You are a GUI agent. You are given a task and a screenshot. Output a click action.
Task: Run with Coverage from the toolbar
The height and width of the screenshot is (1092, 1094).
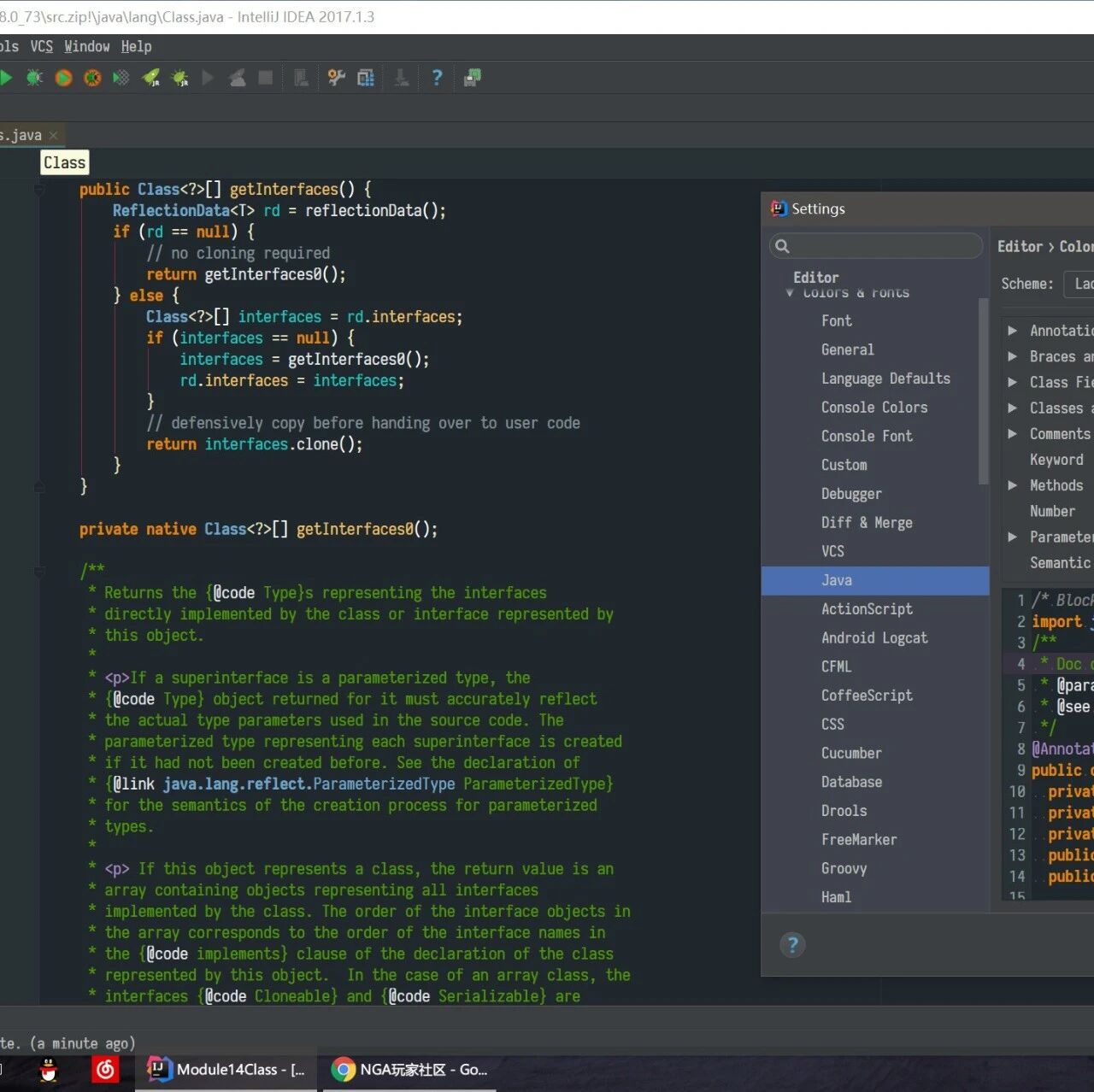121,78
